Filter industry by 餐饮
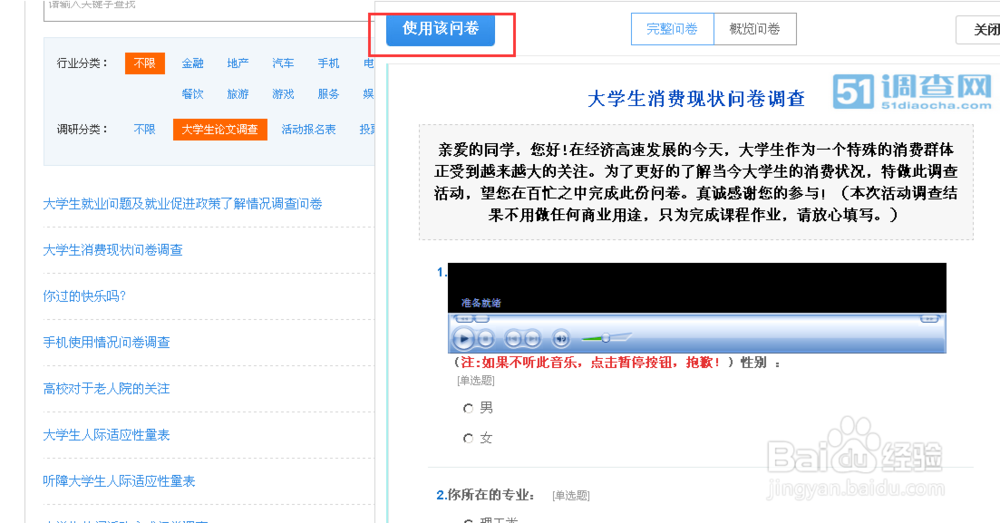This screenshot has height=523, width=1000. click(193, 94)
